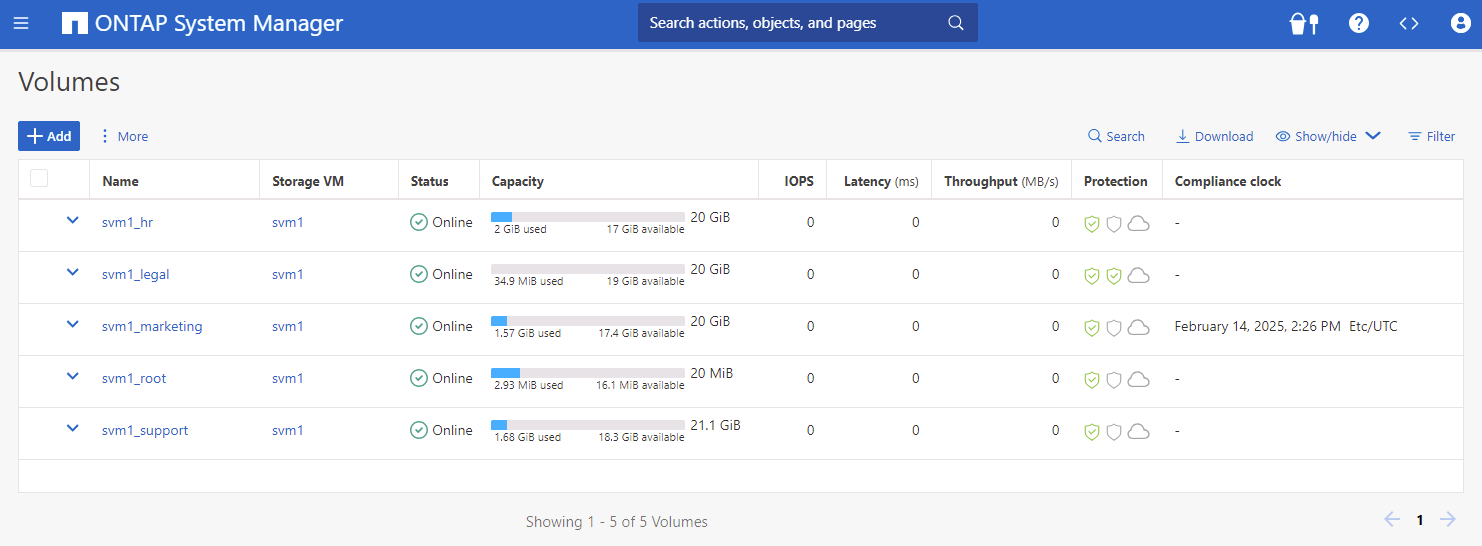Viewport: 1482px width, 546px height.
Task: Click the help question mark icon
Action: pyautogui.click(x=1358, y=23)
